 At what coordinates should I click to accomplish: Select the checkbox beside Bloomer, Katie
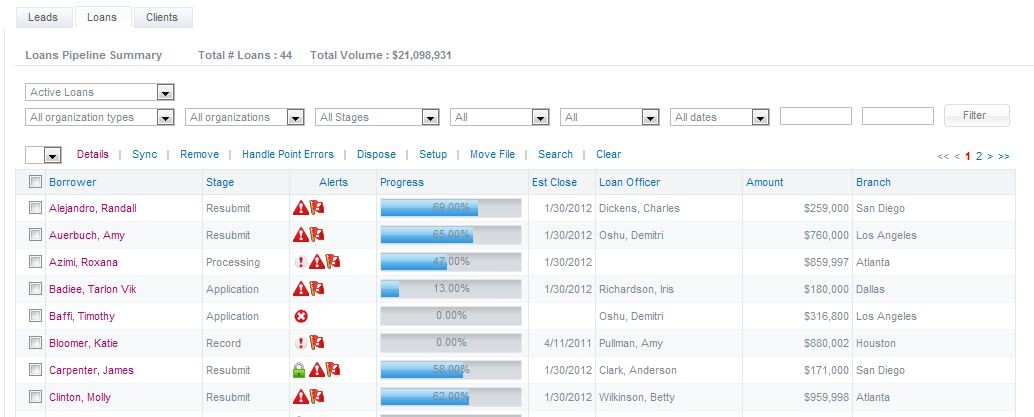tap(35, 342)
